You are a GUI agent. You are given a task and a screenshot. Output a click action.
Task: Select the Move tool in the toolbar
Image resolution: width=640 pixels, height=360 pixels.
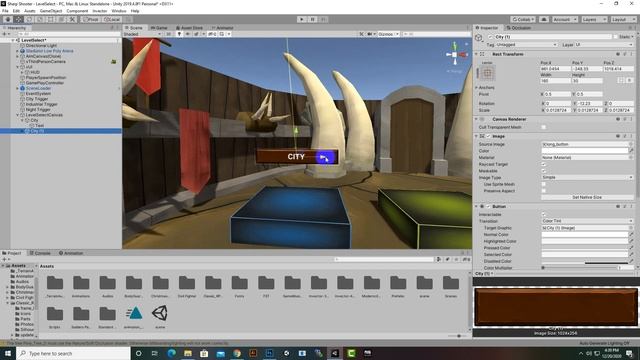[18, 19]
